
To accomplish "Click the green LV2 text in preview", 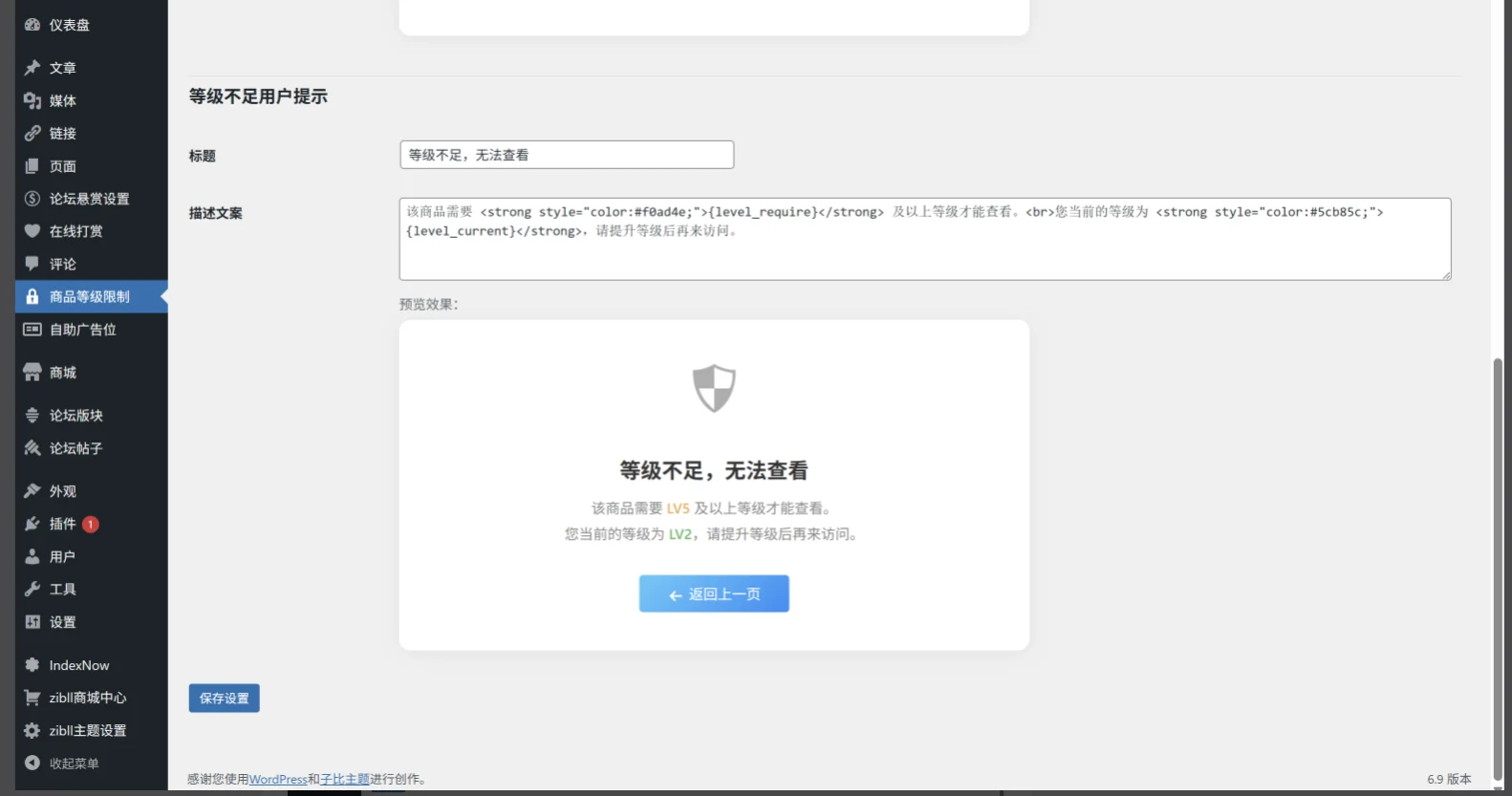I will click(680, 534).
